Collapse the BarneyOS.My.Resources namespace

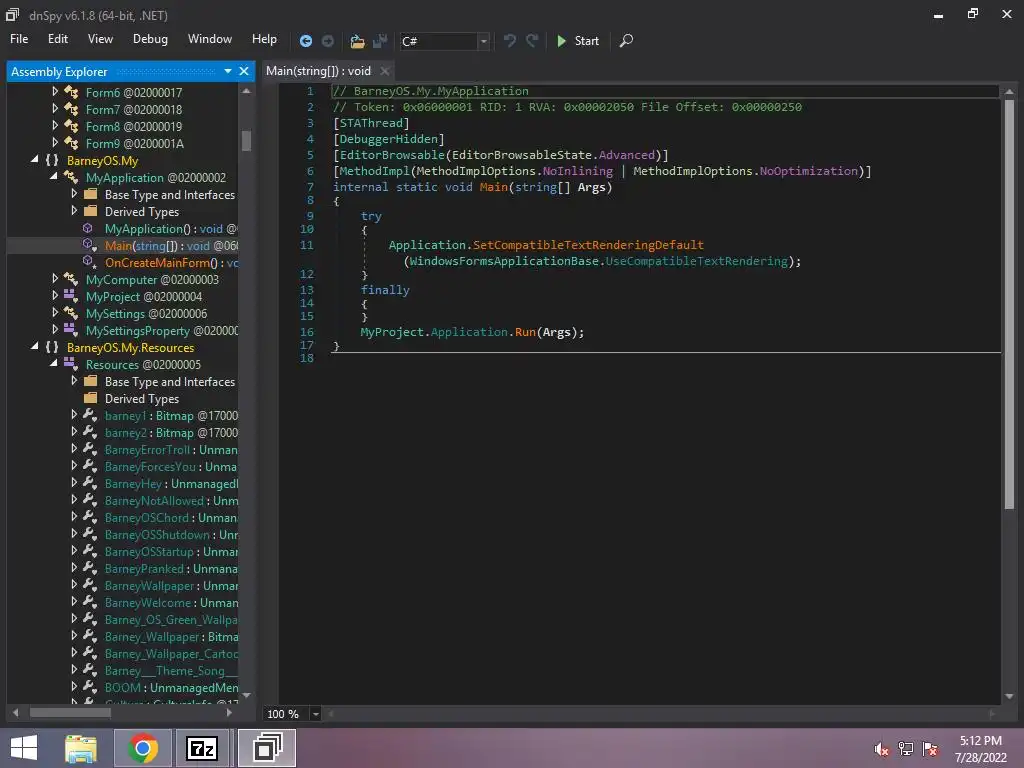34,346
